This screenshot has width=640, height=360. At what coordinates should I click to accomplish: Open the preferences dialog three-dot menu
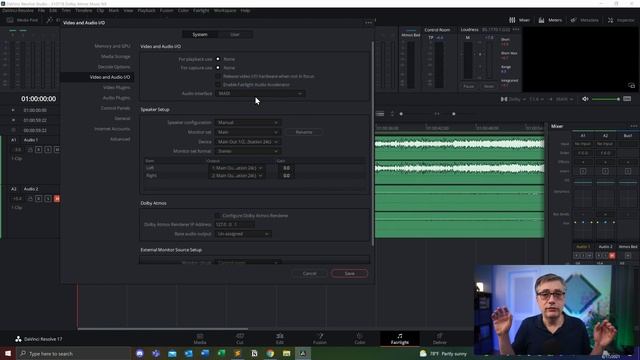[x=369, y=23]
